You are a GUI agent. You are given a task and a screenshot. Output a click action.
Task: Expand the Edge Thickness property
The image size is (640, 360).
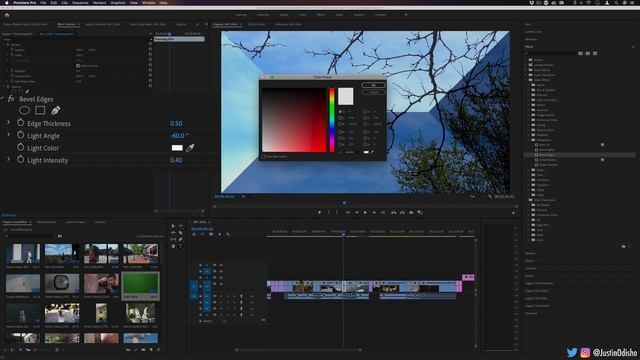click(x=8, y=122)
